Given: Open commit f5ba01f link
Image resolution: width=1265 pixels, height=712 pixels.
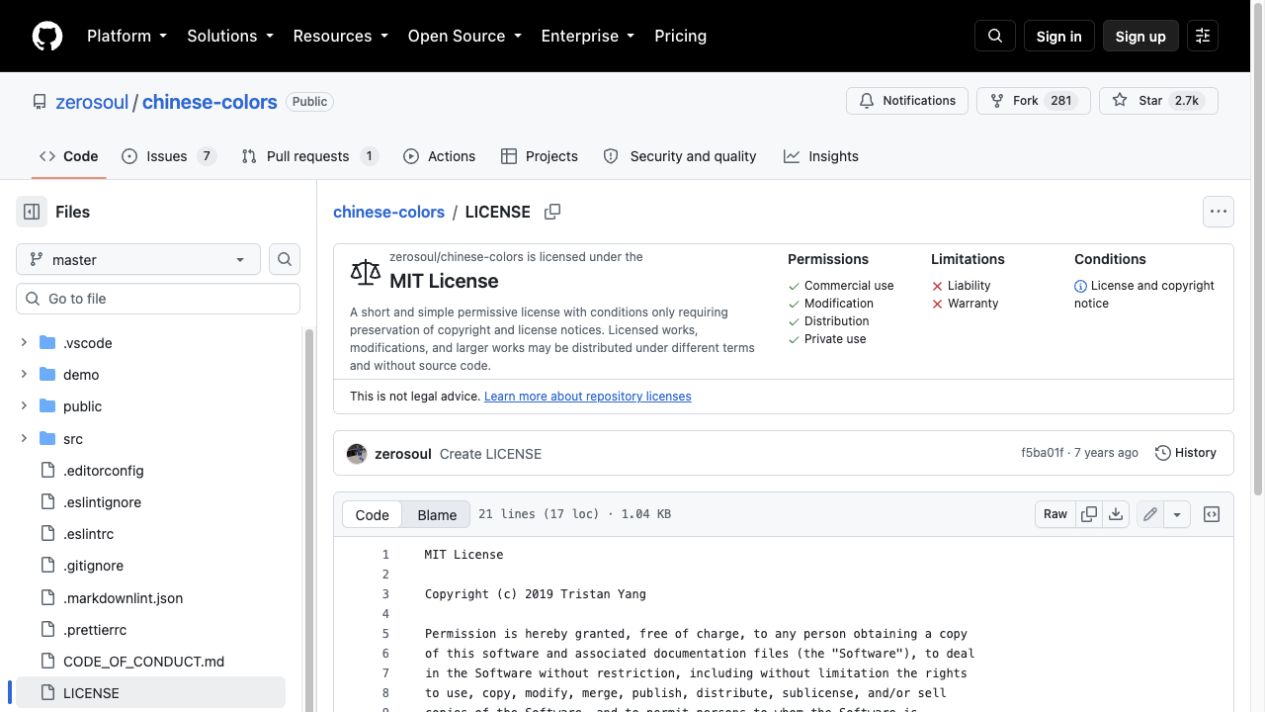Looking at the screenshot, I should pyautogui.click(x=1042, y=453).
